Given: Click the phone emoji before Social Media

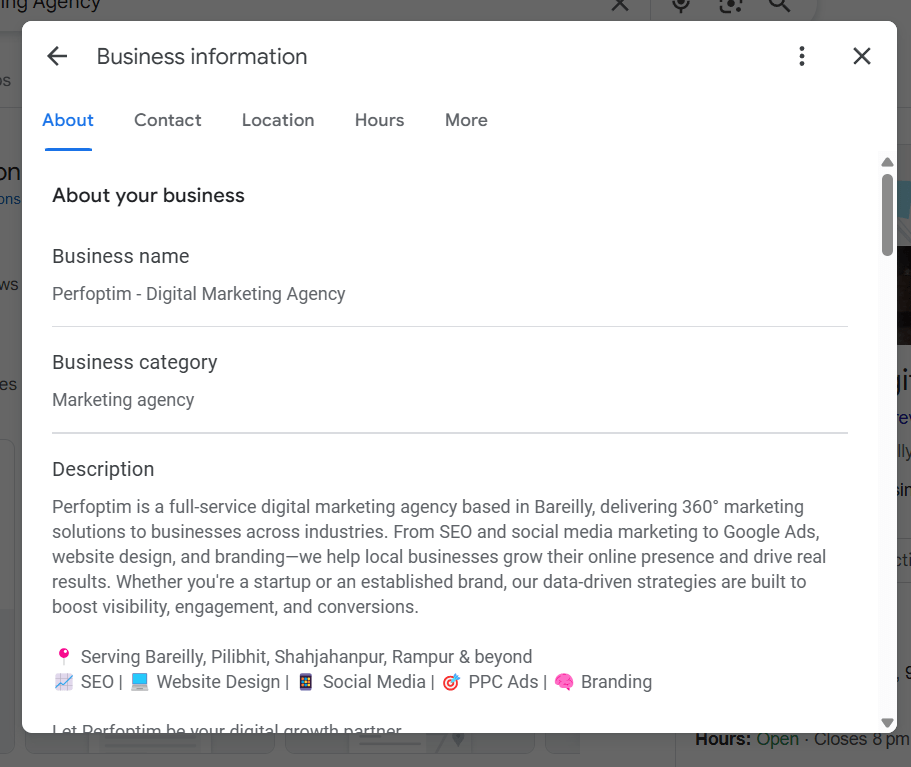Looking at the screenshot, I should pyautogui.click(x=306, y=682).
